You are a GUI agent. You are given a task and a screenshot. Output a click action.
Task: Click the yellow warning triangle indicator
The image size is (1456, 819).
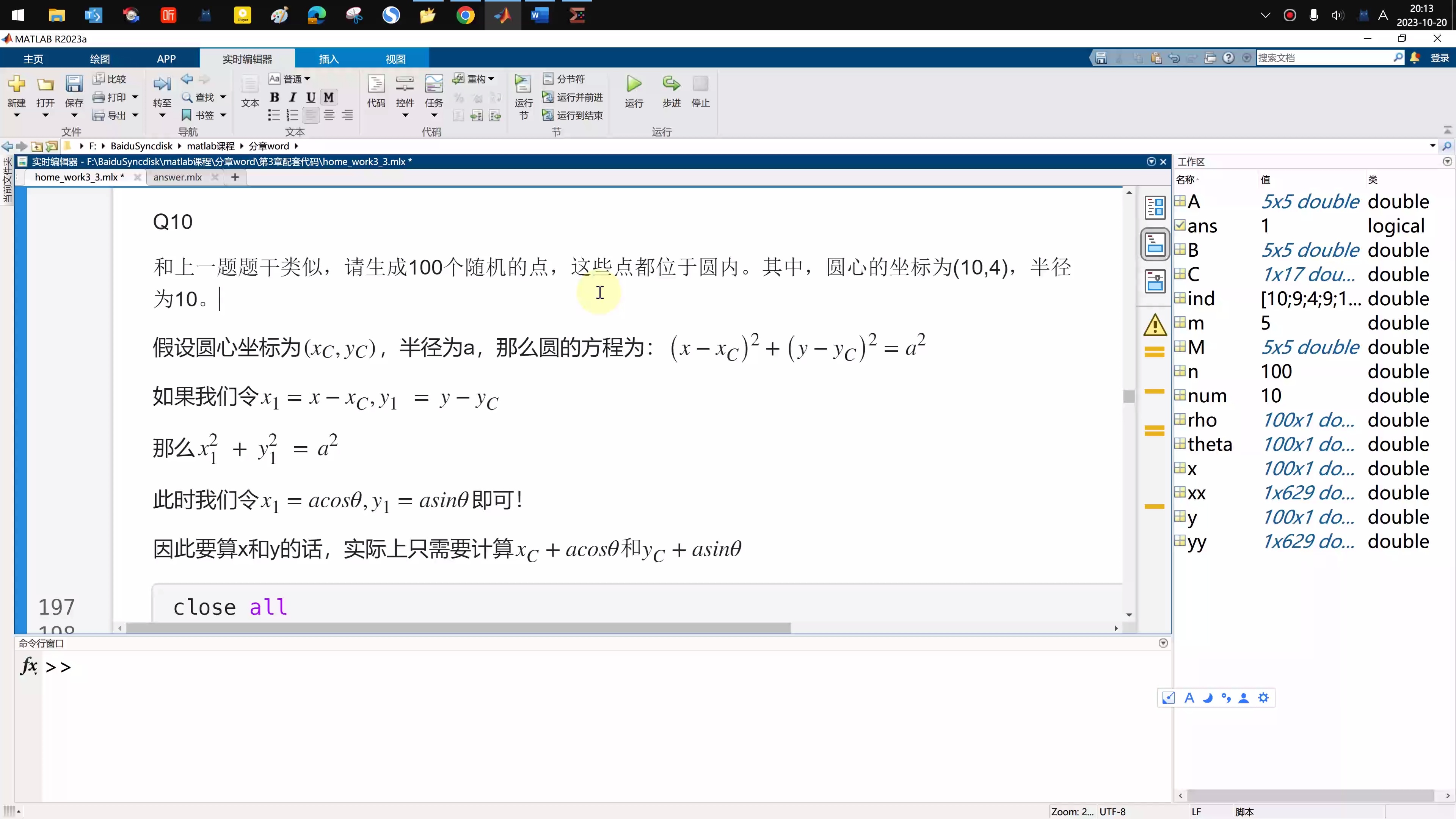(1155, 325)
